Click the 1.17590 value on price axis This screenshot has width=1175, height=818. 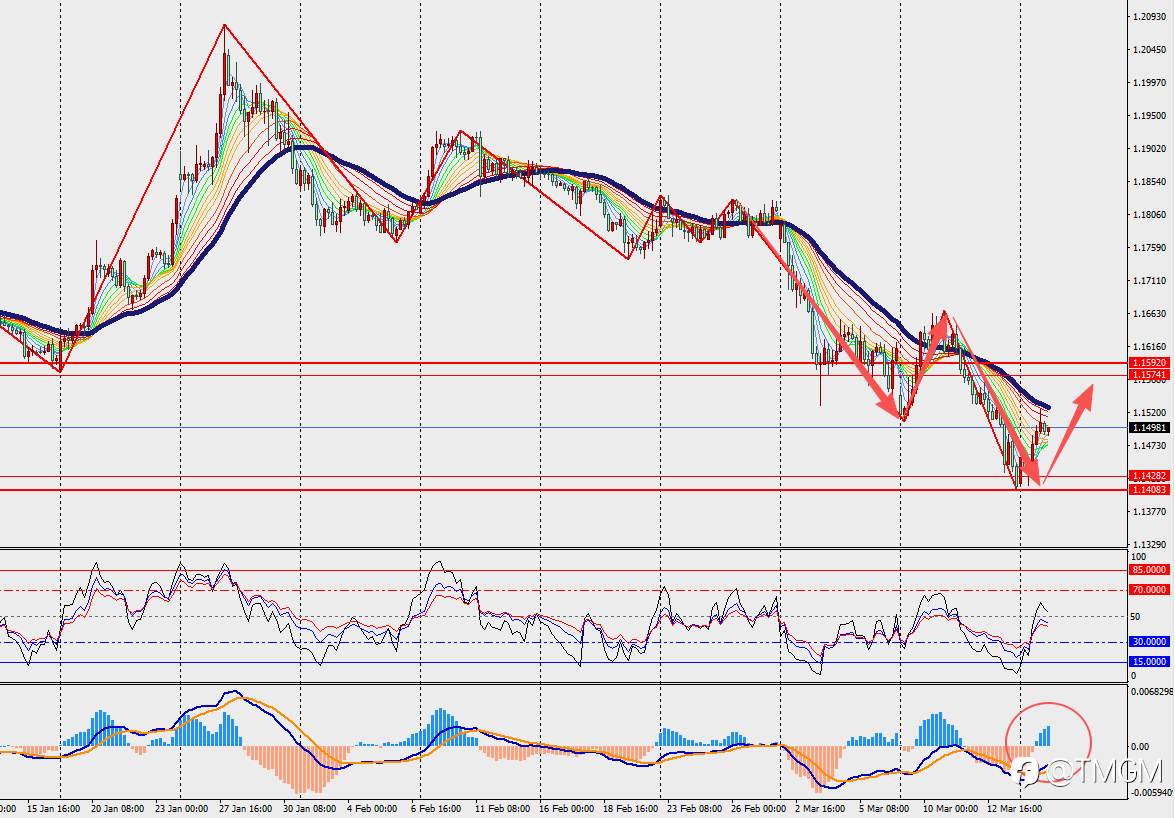pyautogui.click(x=1150, y=247)
